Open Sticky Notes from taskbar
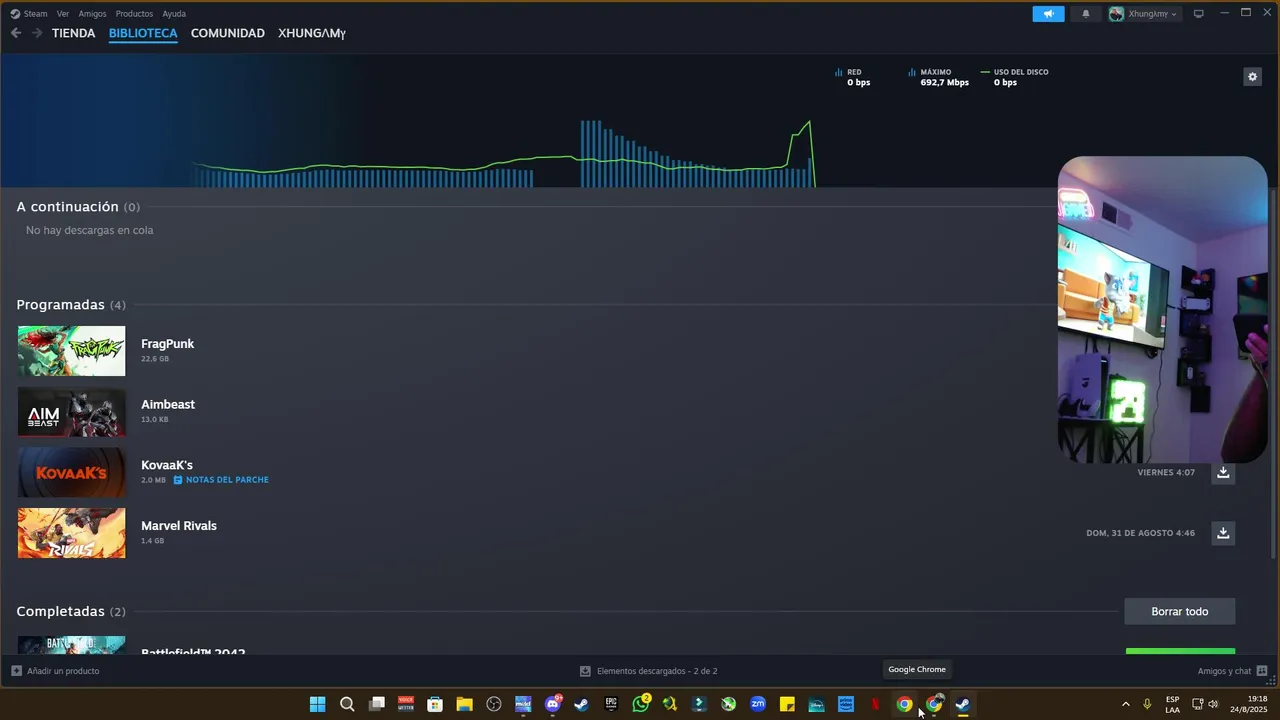 click(x=787, y=704)
